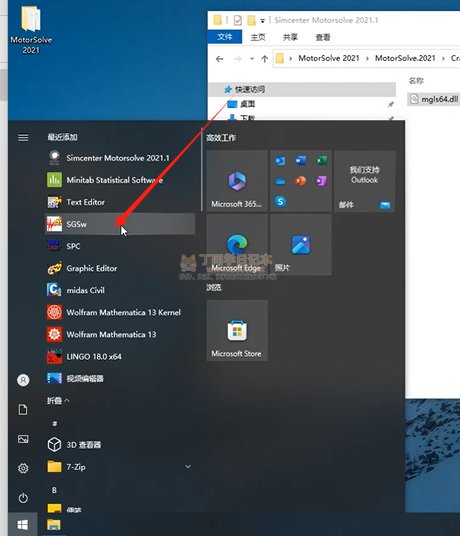The image size is (460, 536).
Task: Click the Explorer back navigation arrow
Action: pos(219,59)
